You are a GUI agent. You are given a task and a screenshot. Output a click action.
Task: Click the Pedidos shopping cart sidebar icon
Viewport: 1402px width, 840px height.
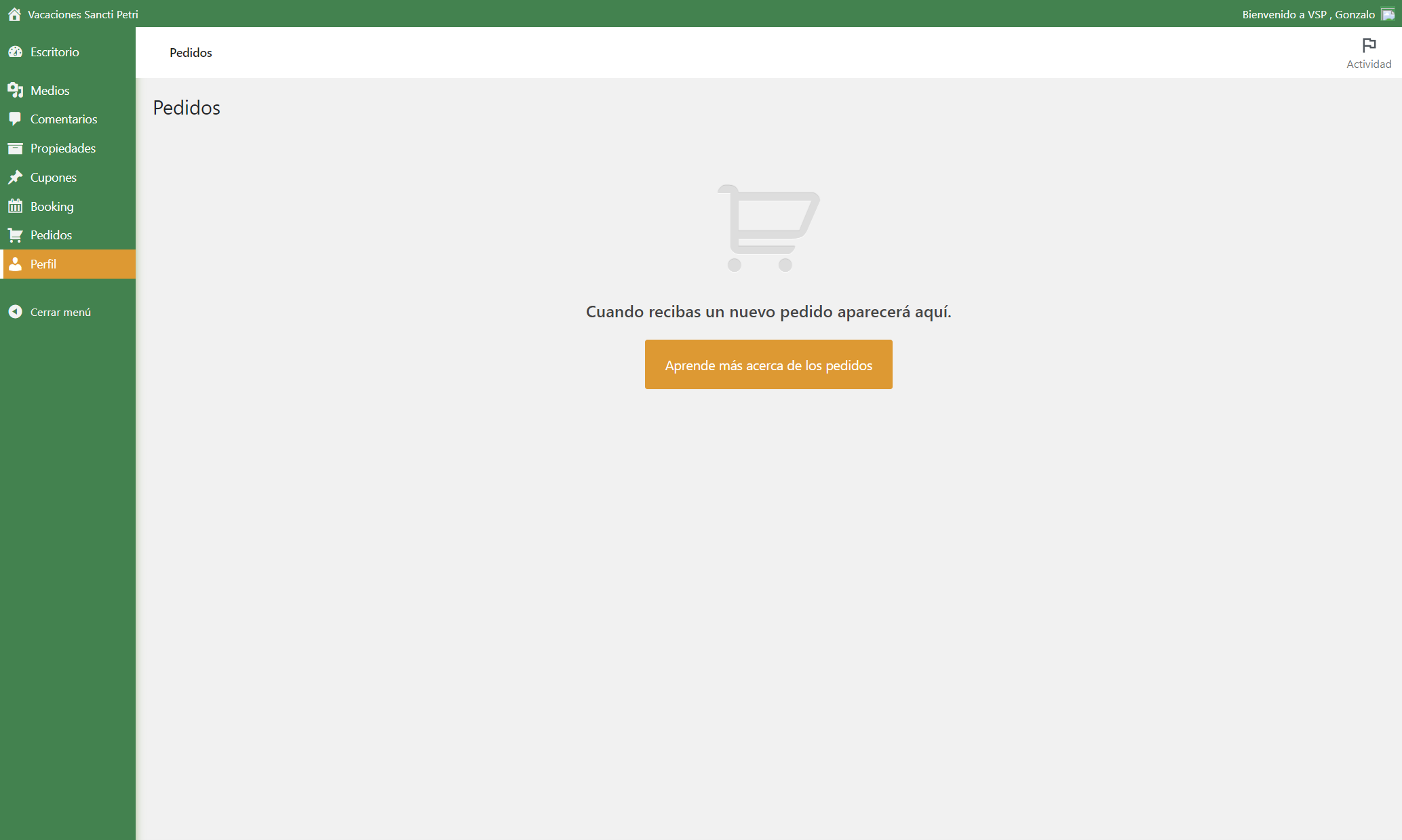point(15,235)
